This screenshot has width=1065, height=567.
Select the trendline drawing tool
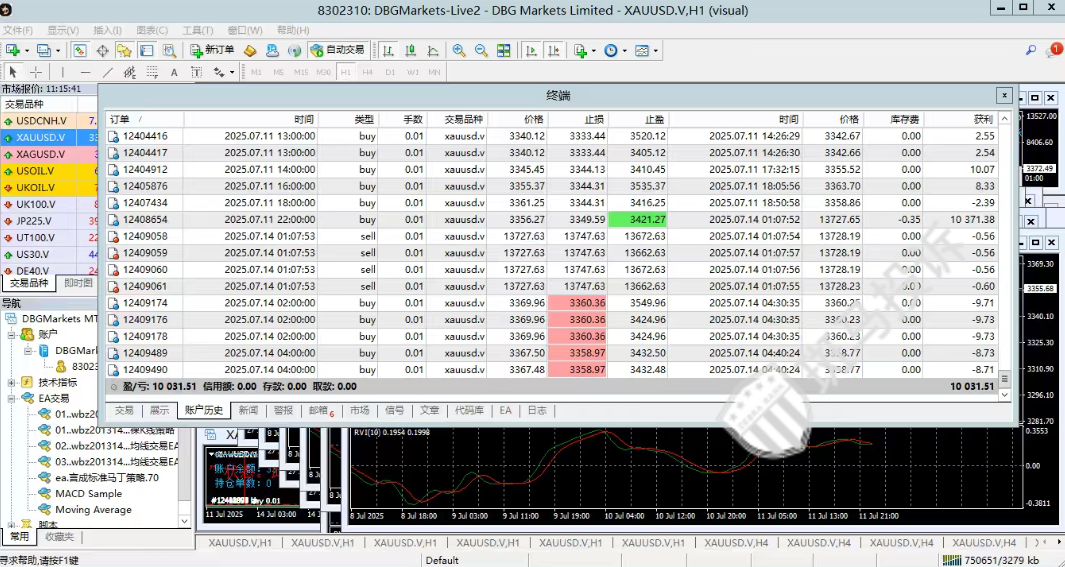point(107,72)
